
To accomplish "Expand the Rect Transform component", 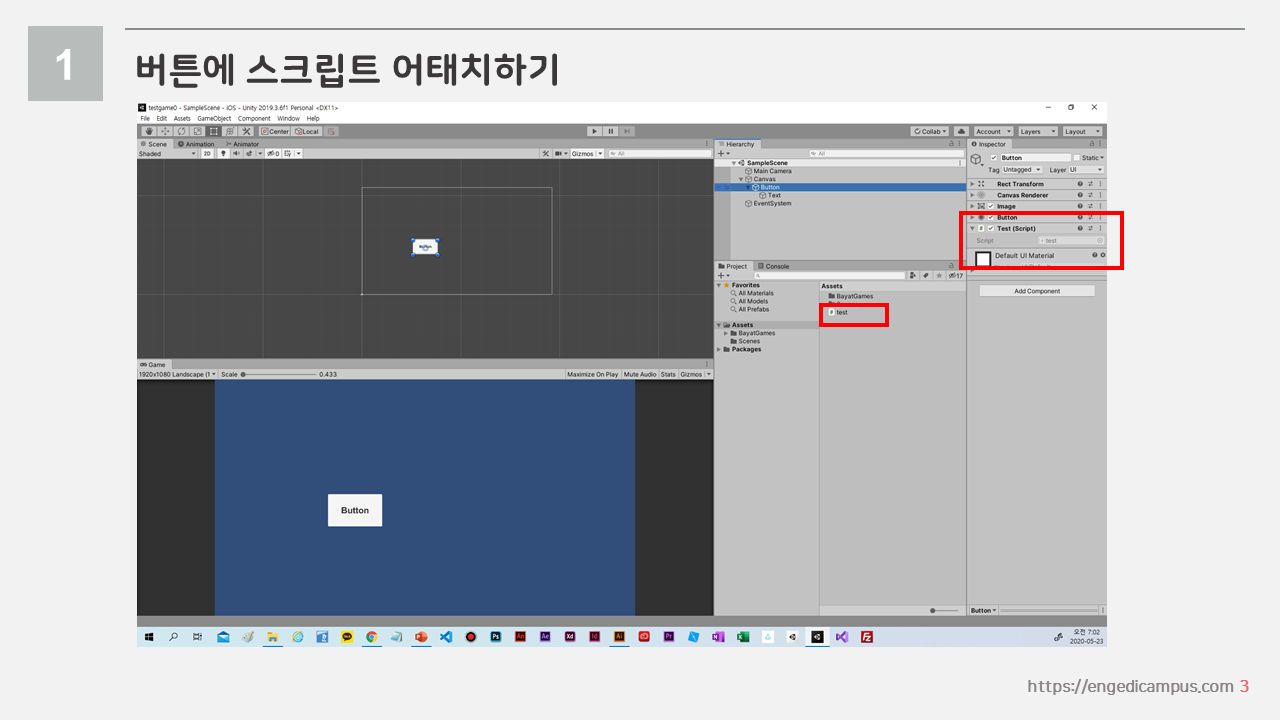I will [x=972, y=184].
